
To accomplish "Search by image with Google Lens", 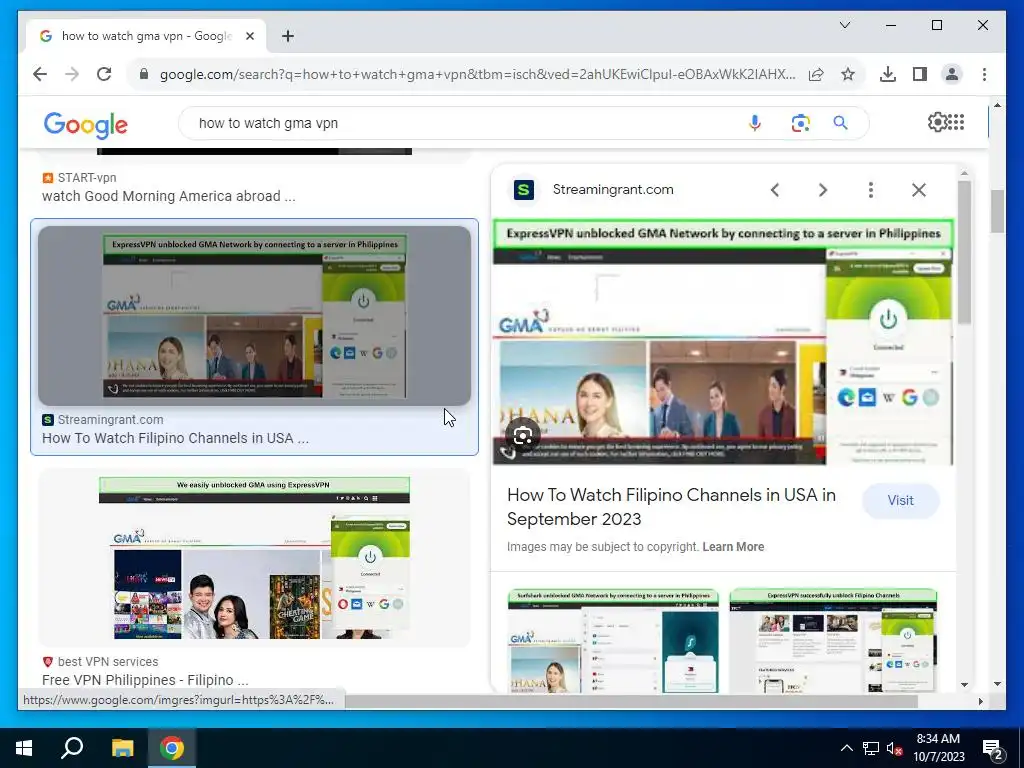I will [800, 123].
